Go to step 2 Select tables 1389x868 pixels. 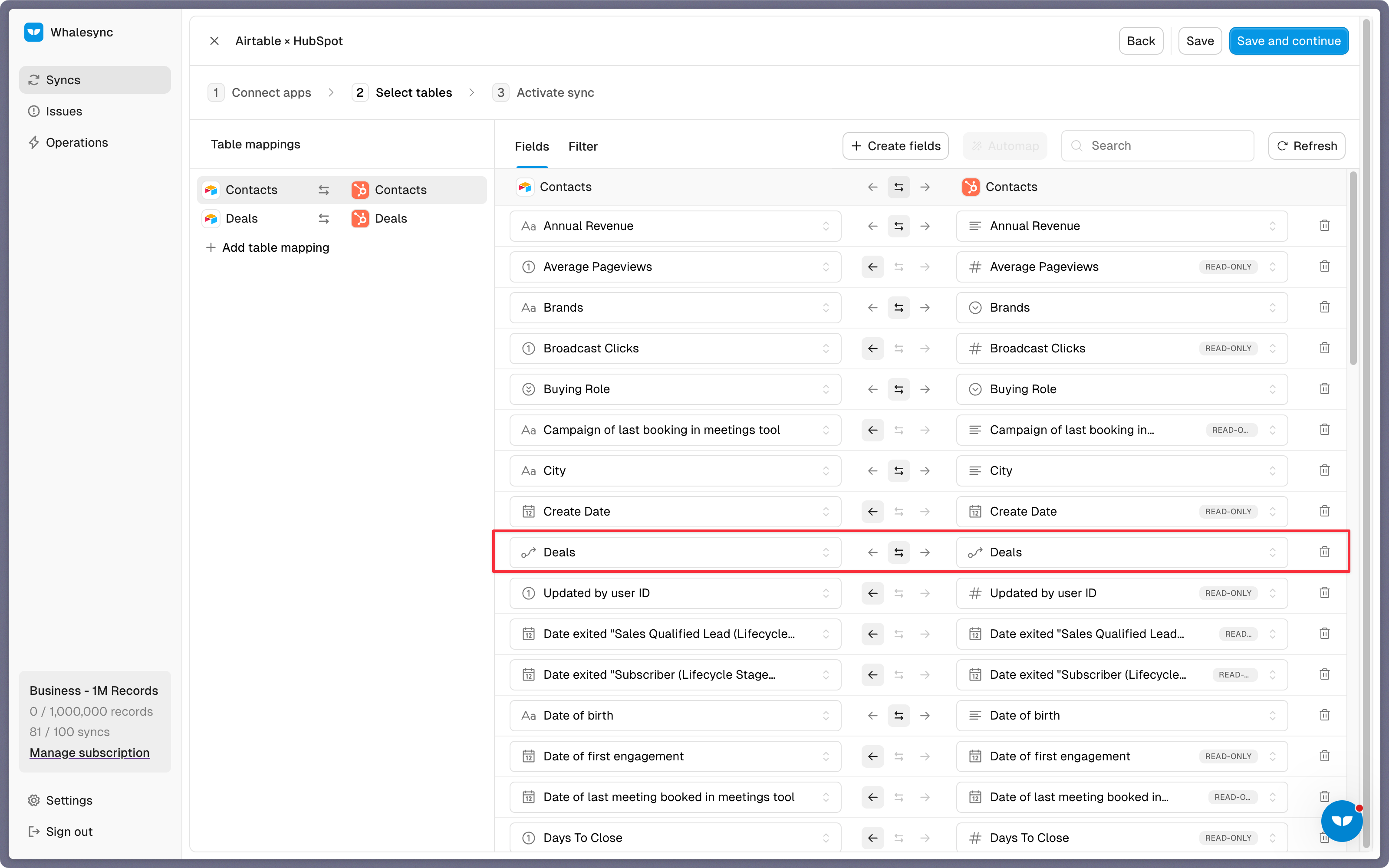point(402,92)
